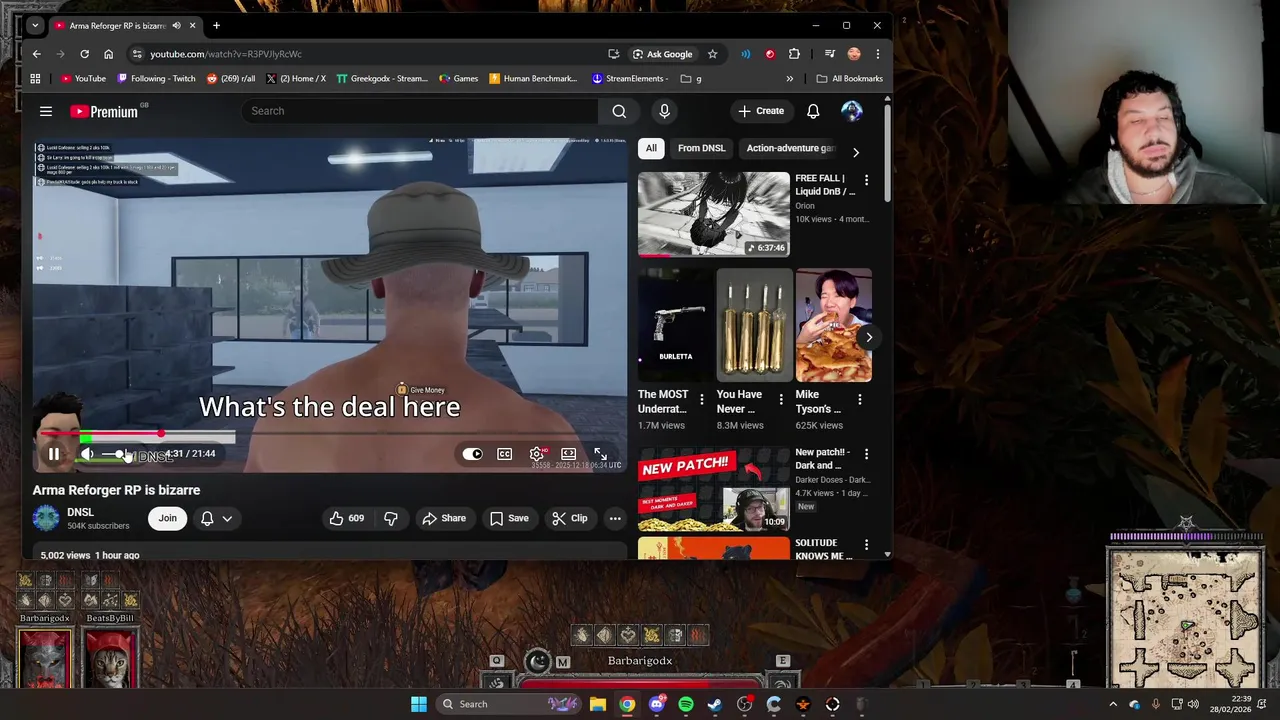1280x720 pixels.
Task: Open video player settings gear
Action: 537,454
